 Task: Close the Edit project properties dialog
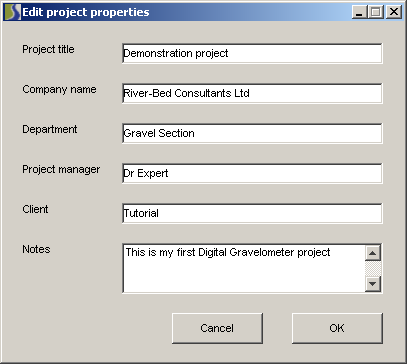pos(394,12)
